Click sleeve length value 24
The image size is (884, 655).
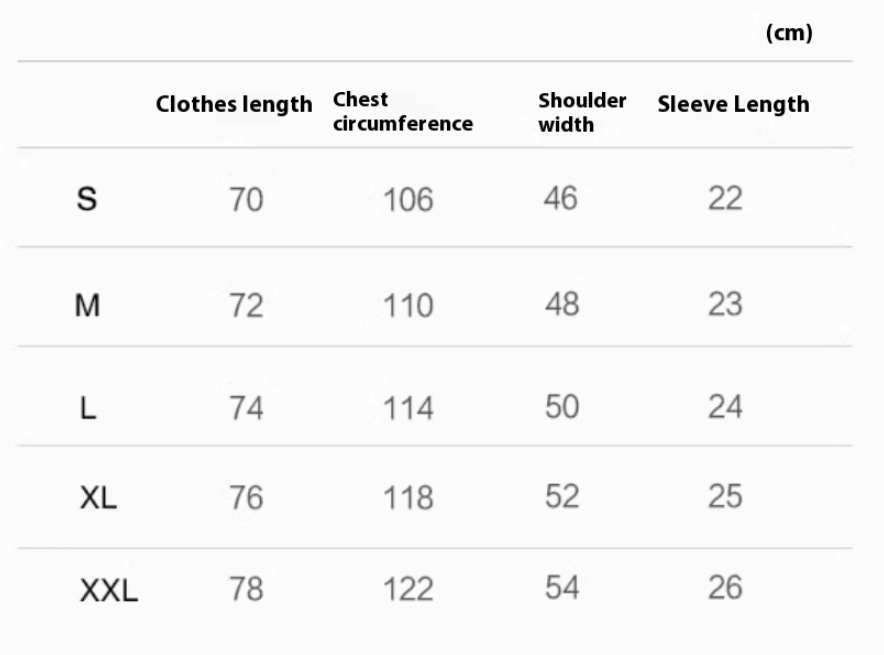point(725,407)
